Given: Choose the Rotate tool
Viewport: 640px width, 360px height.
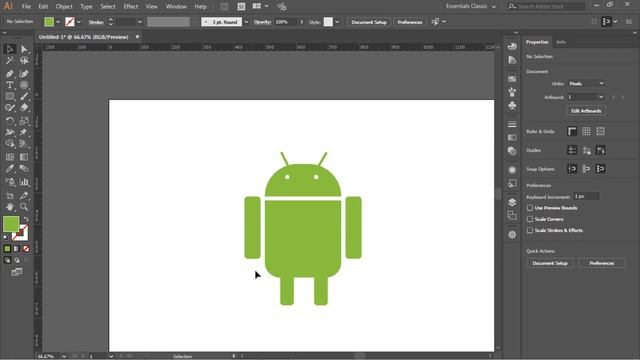Looking at the screenshot, I should [10, 121].
